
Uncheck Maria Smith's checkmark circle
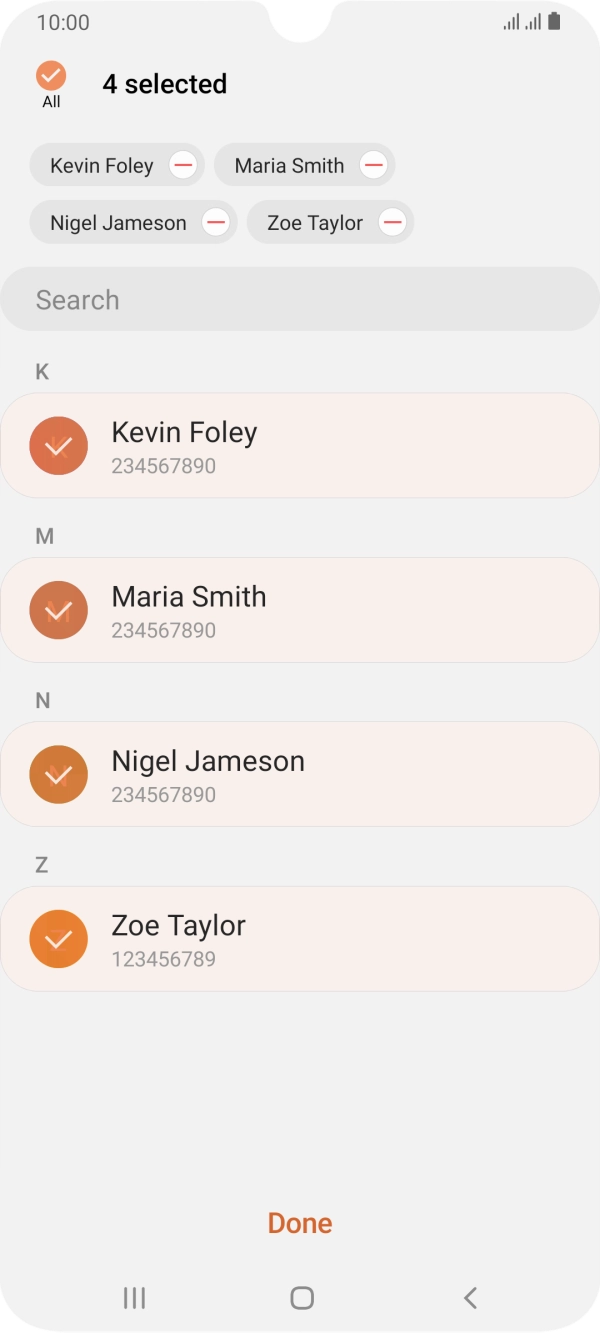(x=59, y=610)
